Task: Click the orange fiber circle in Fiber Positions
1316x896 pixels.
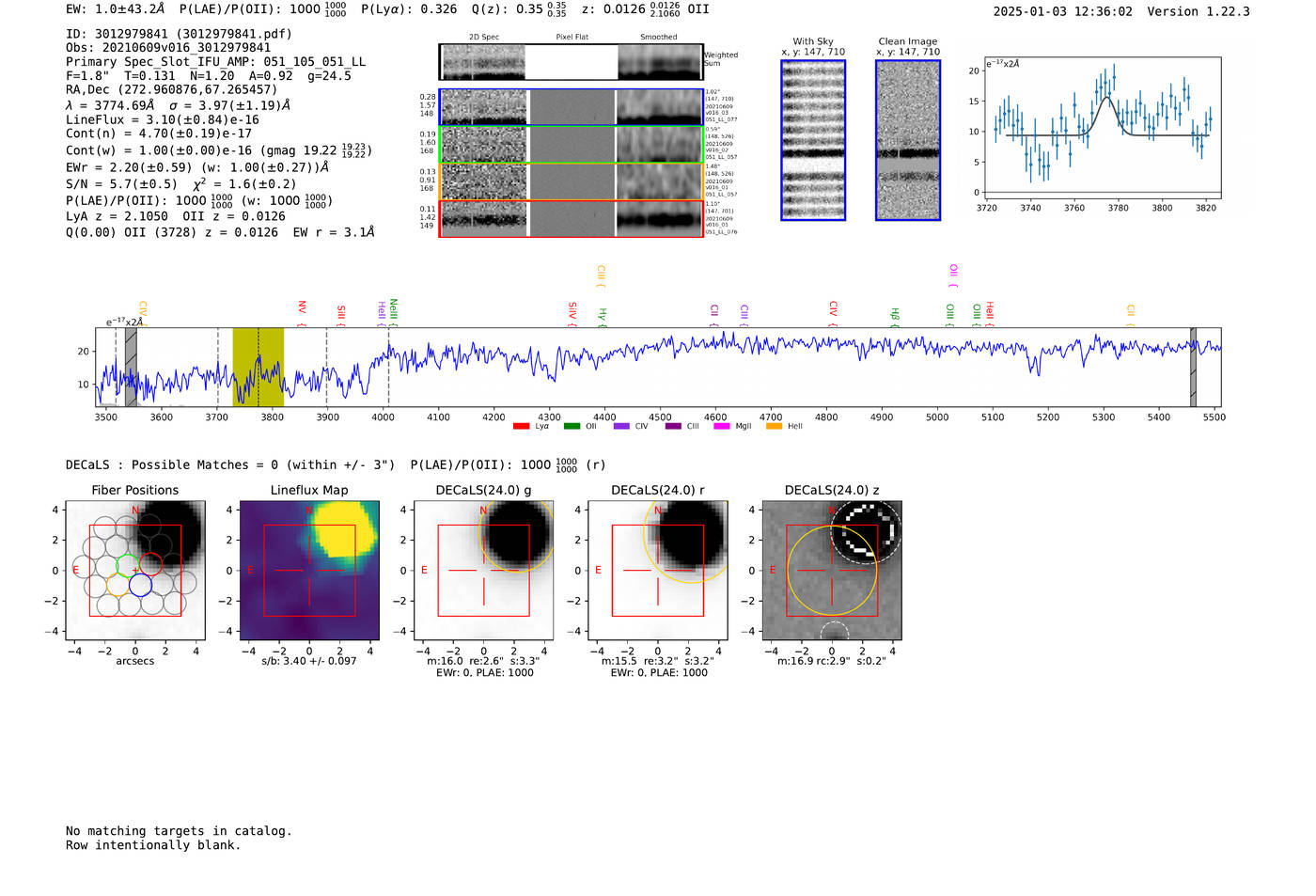Action: [117, 586]
